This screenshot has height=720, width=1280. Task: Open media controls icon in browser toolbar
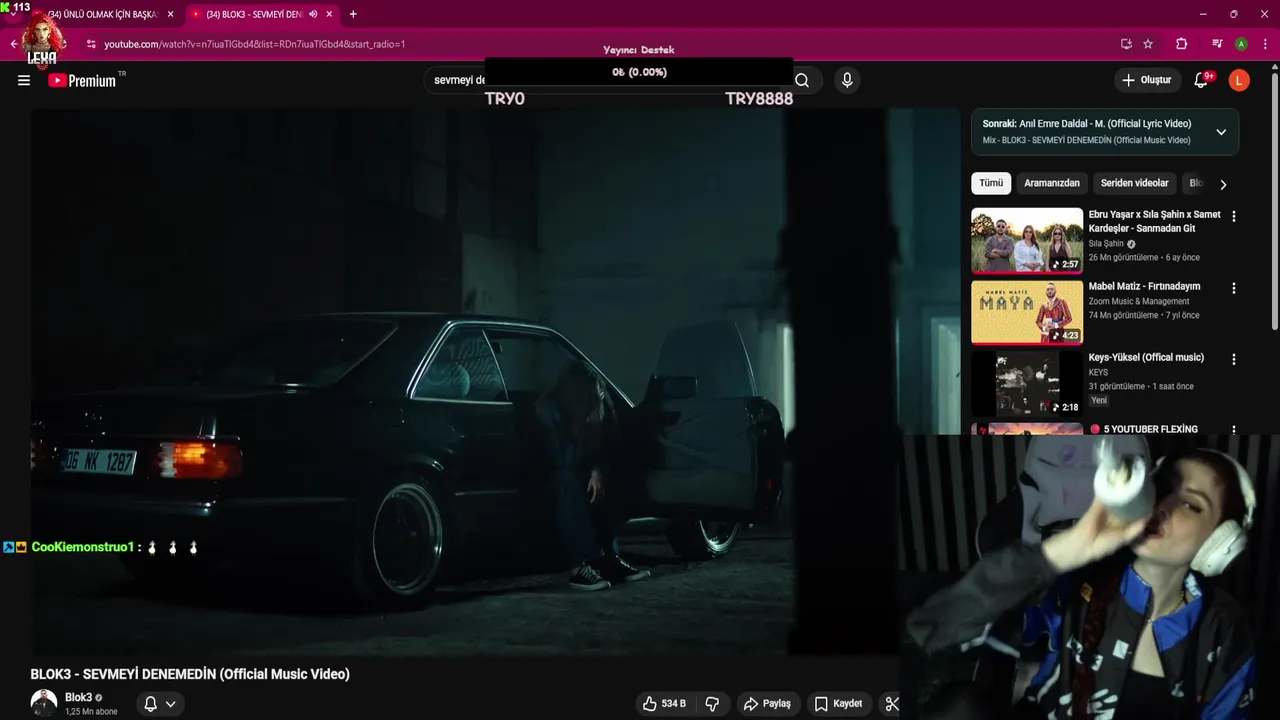(1217, 44)
